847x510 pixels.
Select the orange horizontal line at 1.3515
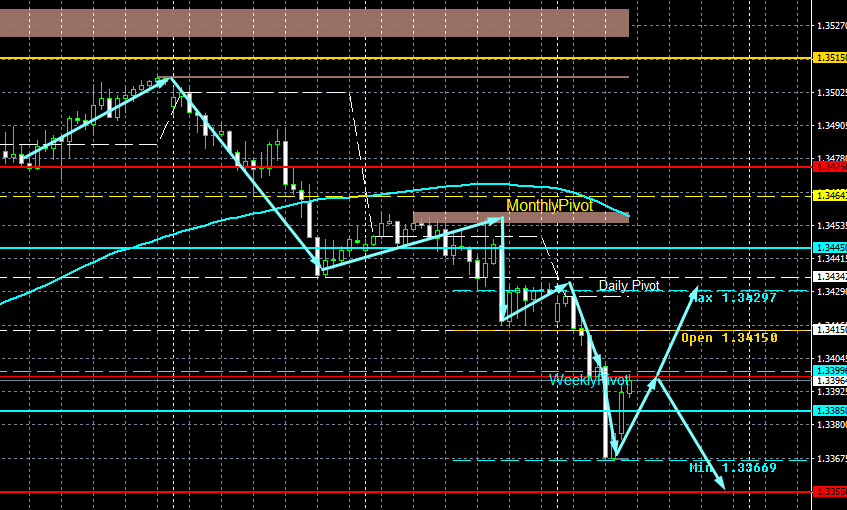[x=405, y=58]
